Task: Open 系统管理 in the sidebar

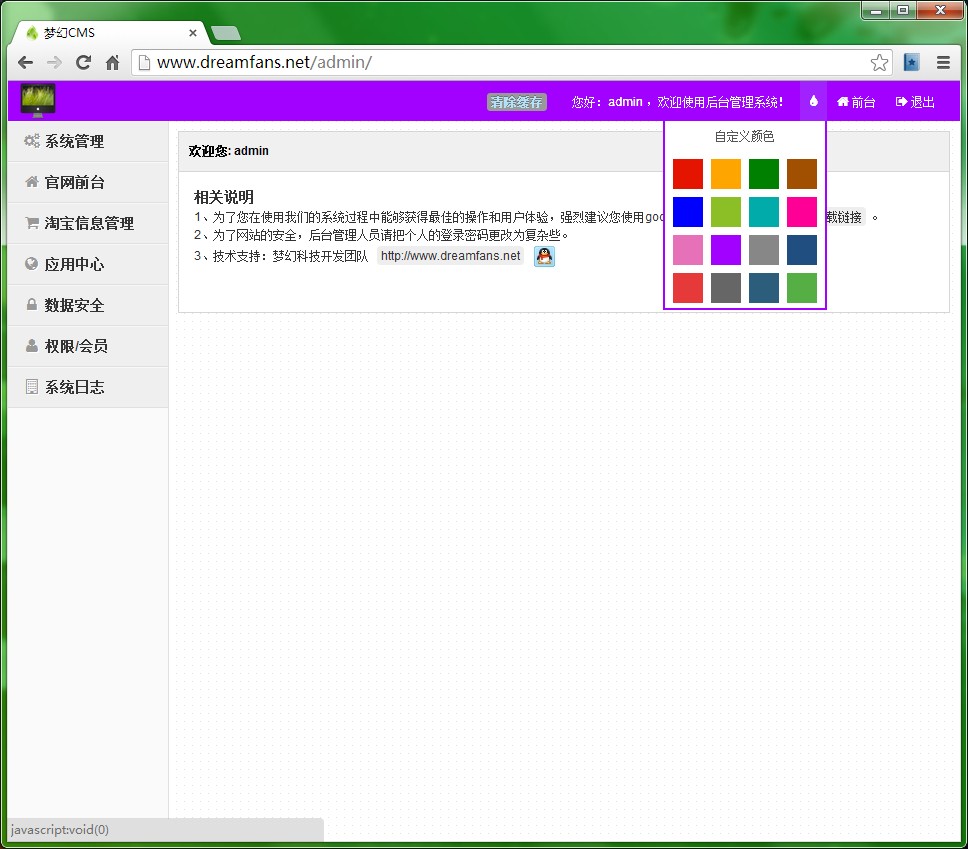Action: coord(88,141)
